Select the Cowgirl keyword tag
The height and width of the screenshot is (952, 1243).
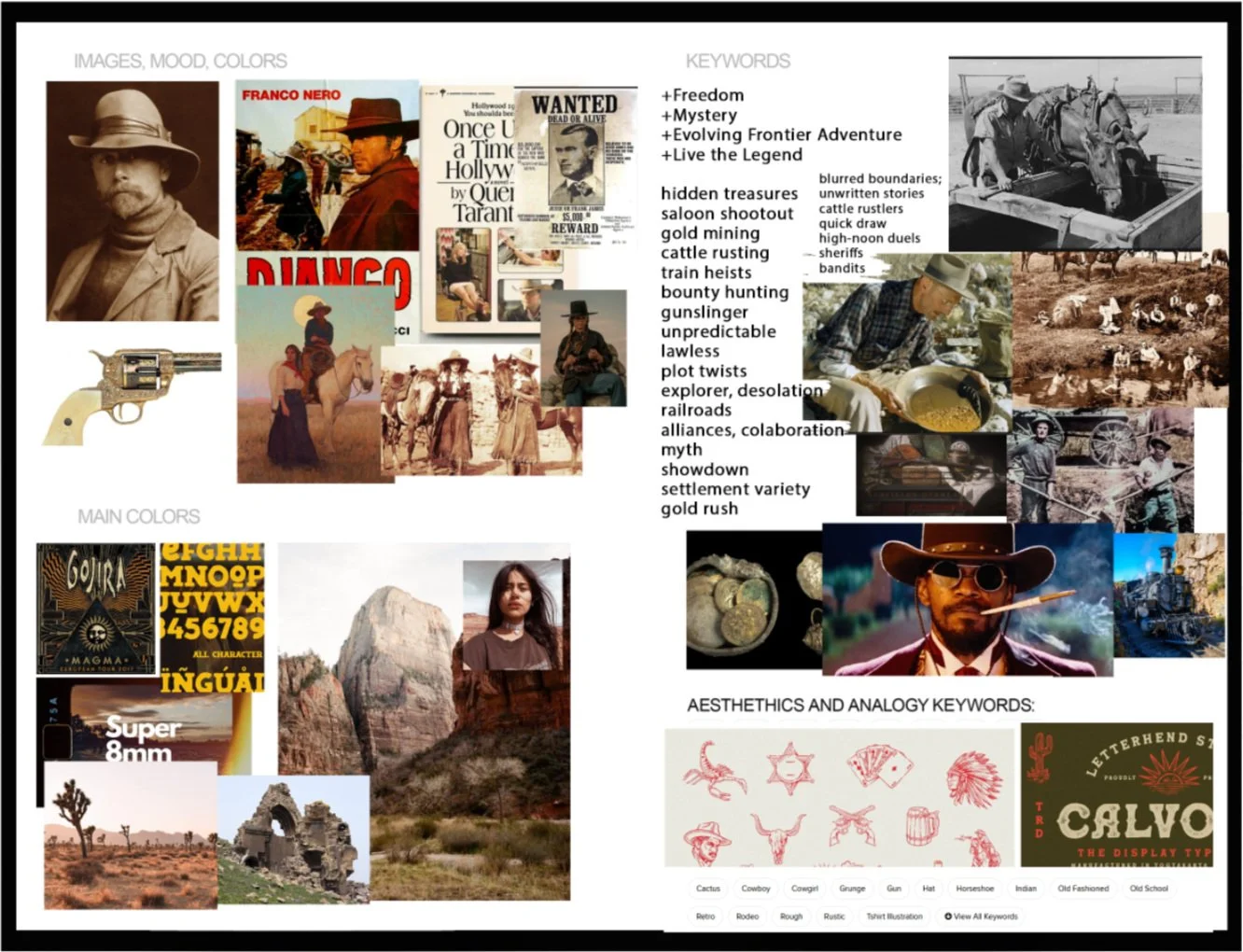pos(804,889)
